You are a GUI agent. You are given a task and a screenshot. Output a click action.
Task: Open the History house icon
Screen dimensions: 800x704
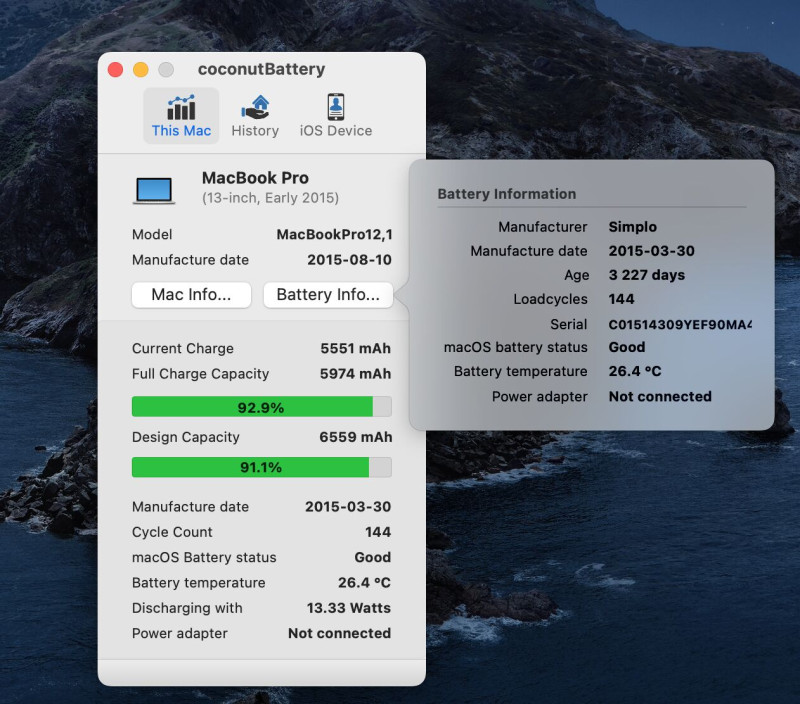point(255,107)
